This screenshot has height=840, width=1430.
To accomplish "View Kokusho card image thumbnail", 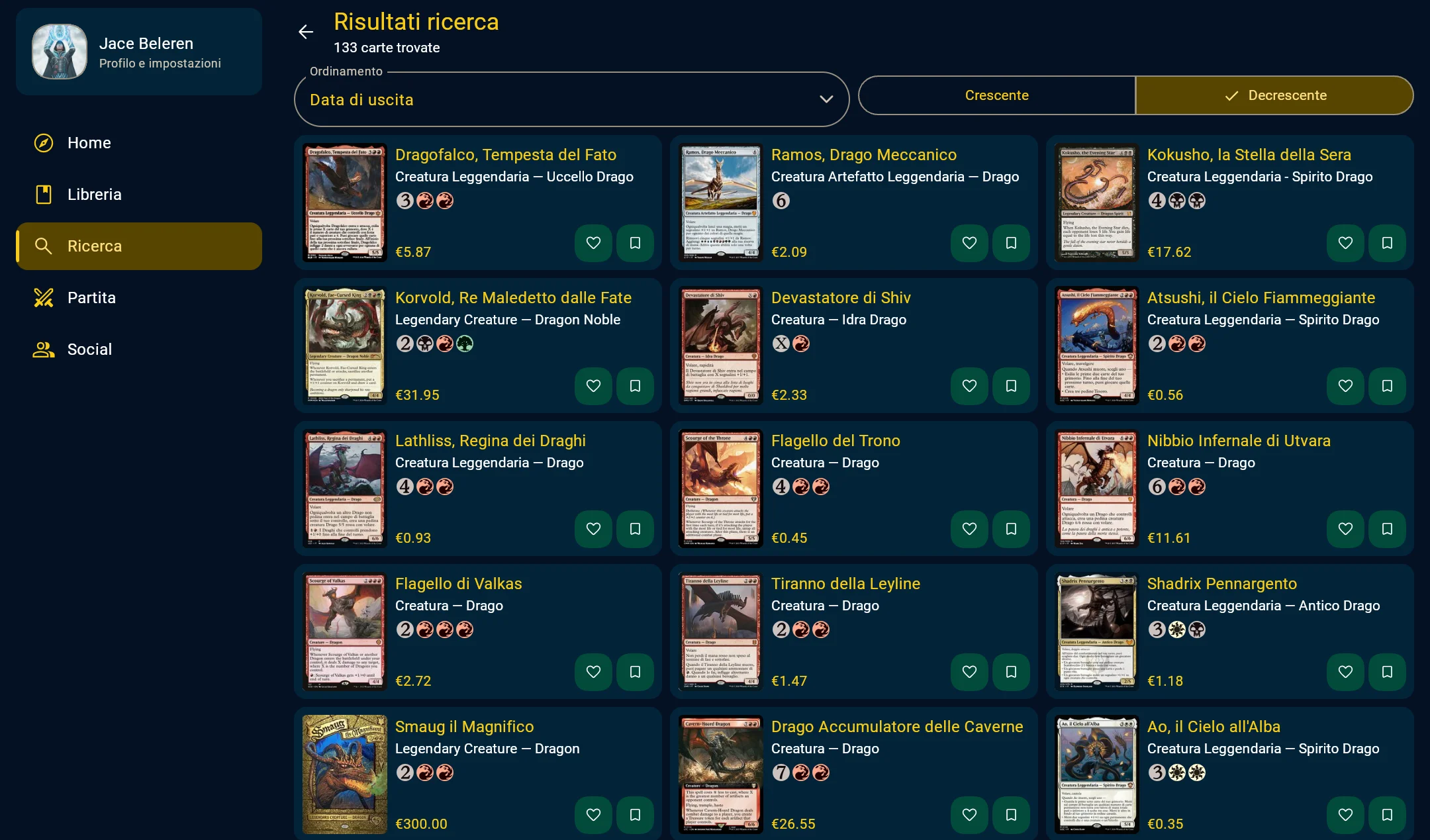I will (x=1096, y=203).
